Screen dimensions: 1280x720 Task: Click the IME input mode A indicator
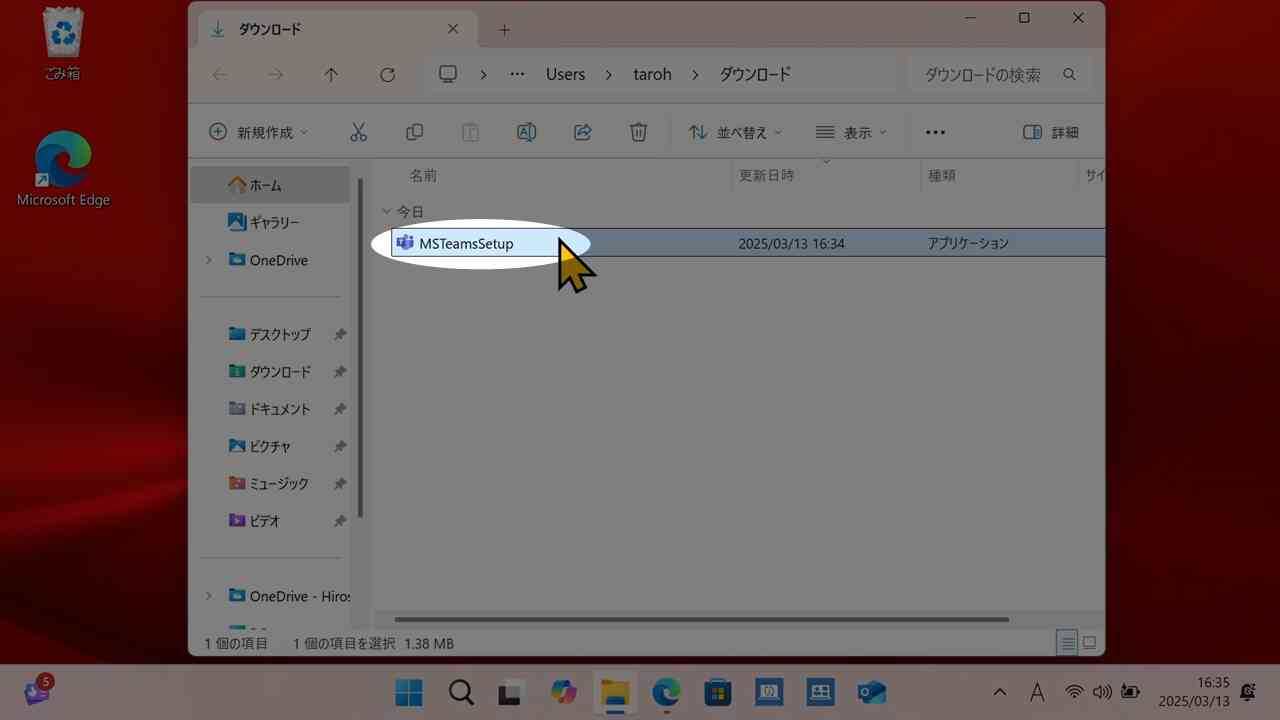point(1037,692)
